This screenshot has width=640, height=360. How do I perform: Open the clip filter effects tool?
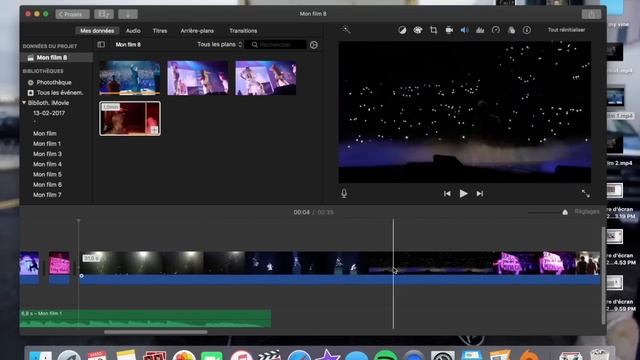pos(511,30)
